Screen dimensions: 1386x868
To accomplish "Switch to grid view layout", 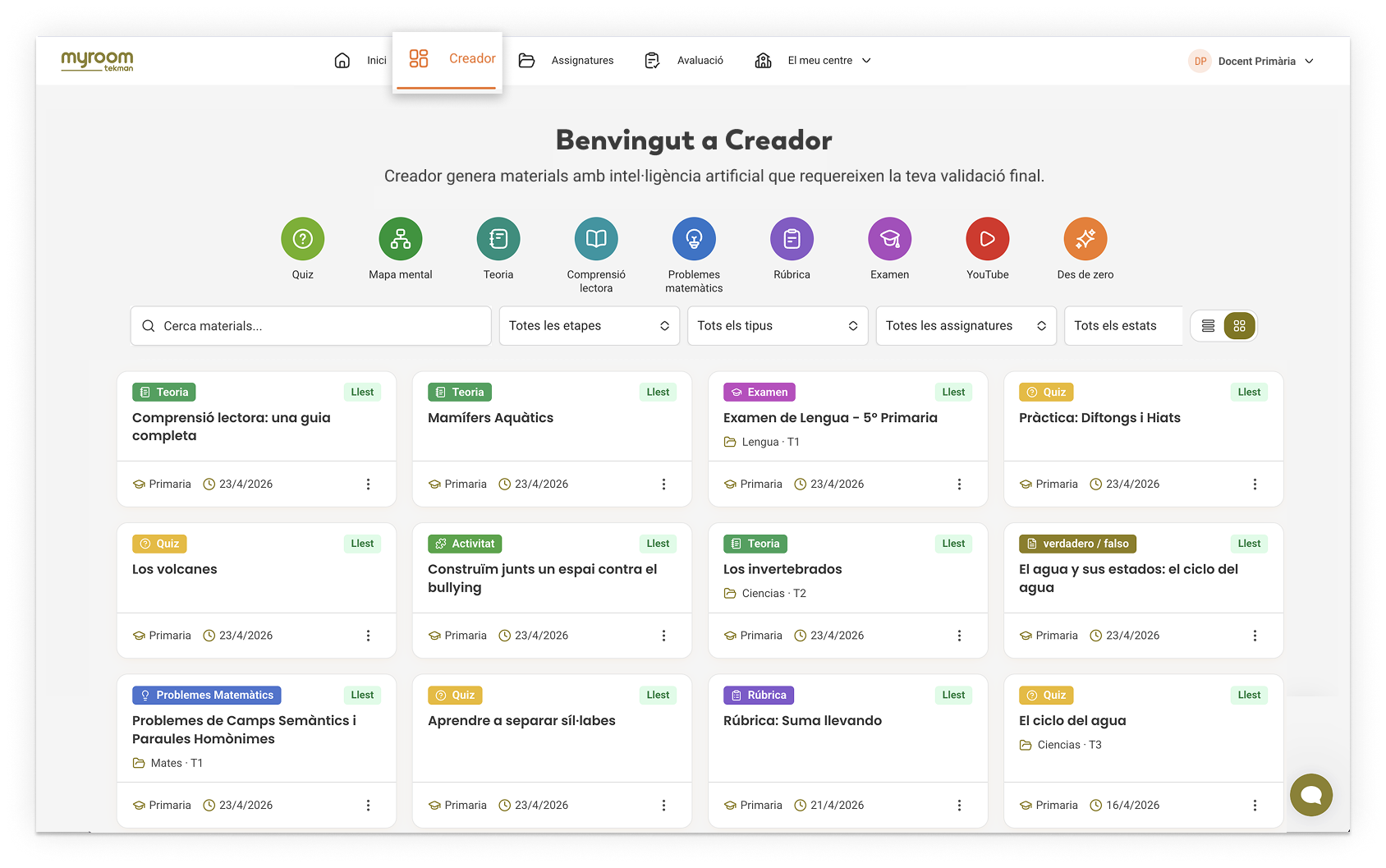I will pyautogui.click(x=1239, y=326).
